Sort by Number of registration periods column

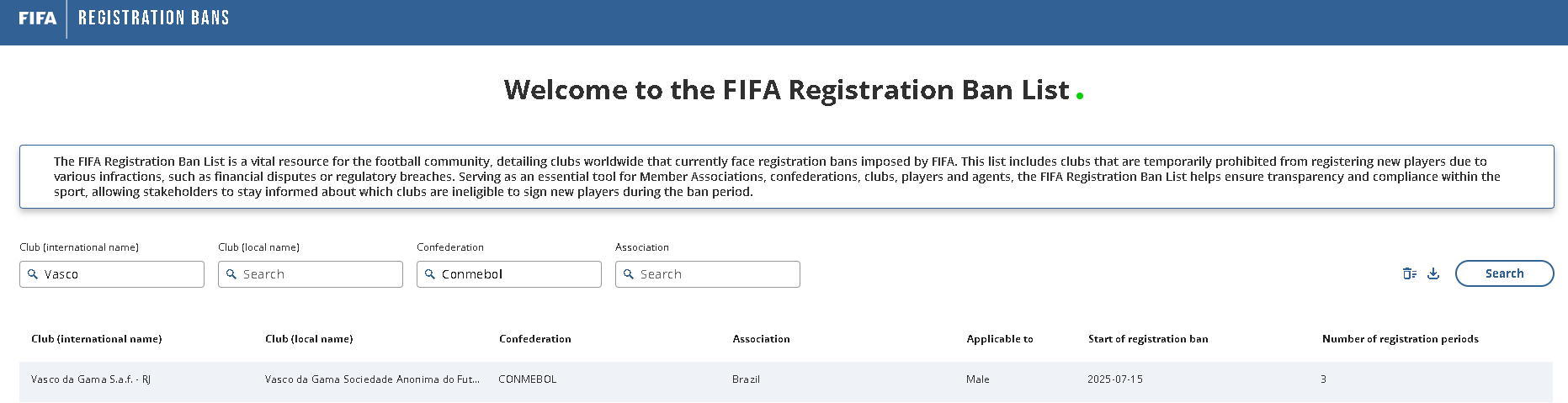pos(1401,339)
